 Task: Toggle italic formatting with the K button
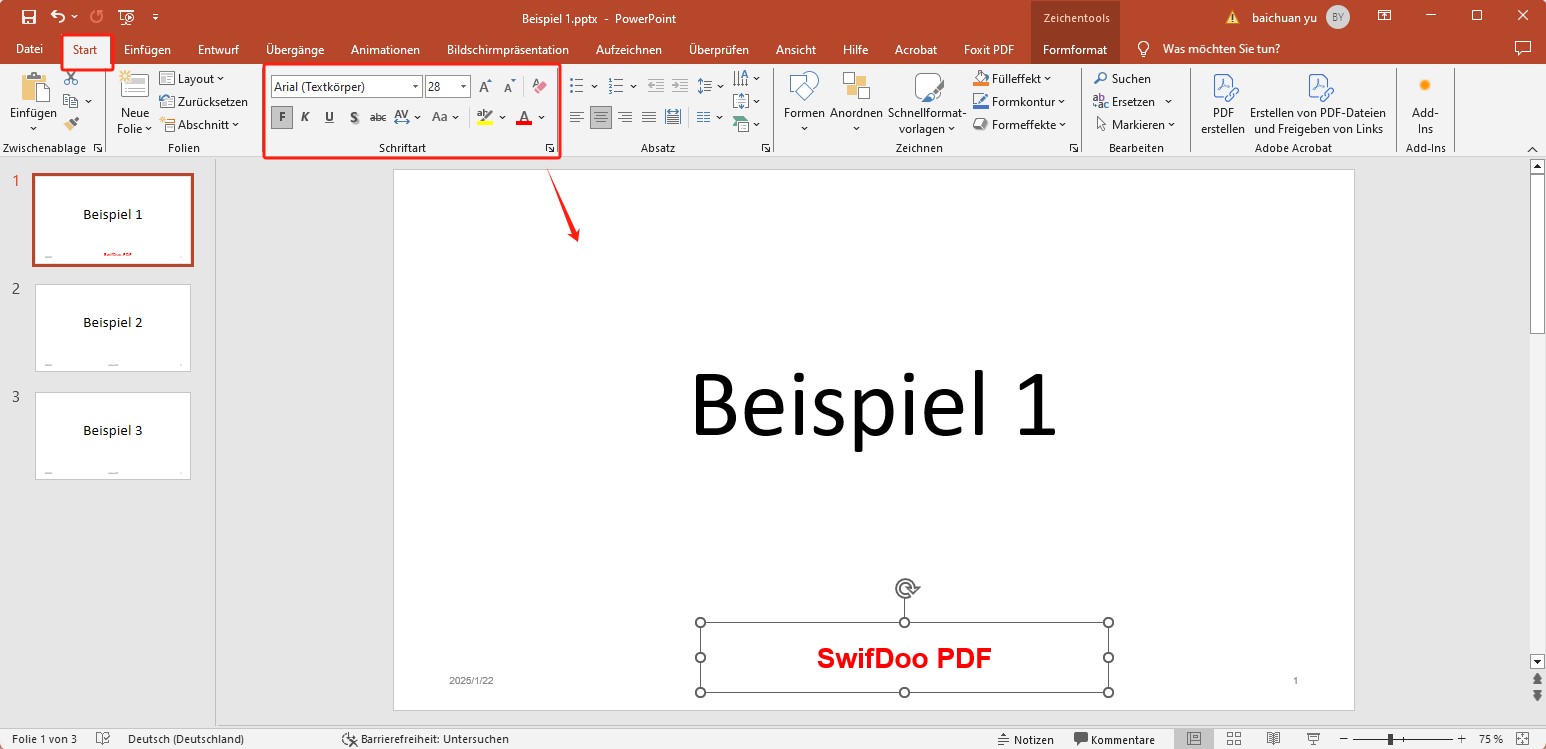tap(305, 117)
